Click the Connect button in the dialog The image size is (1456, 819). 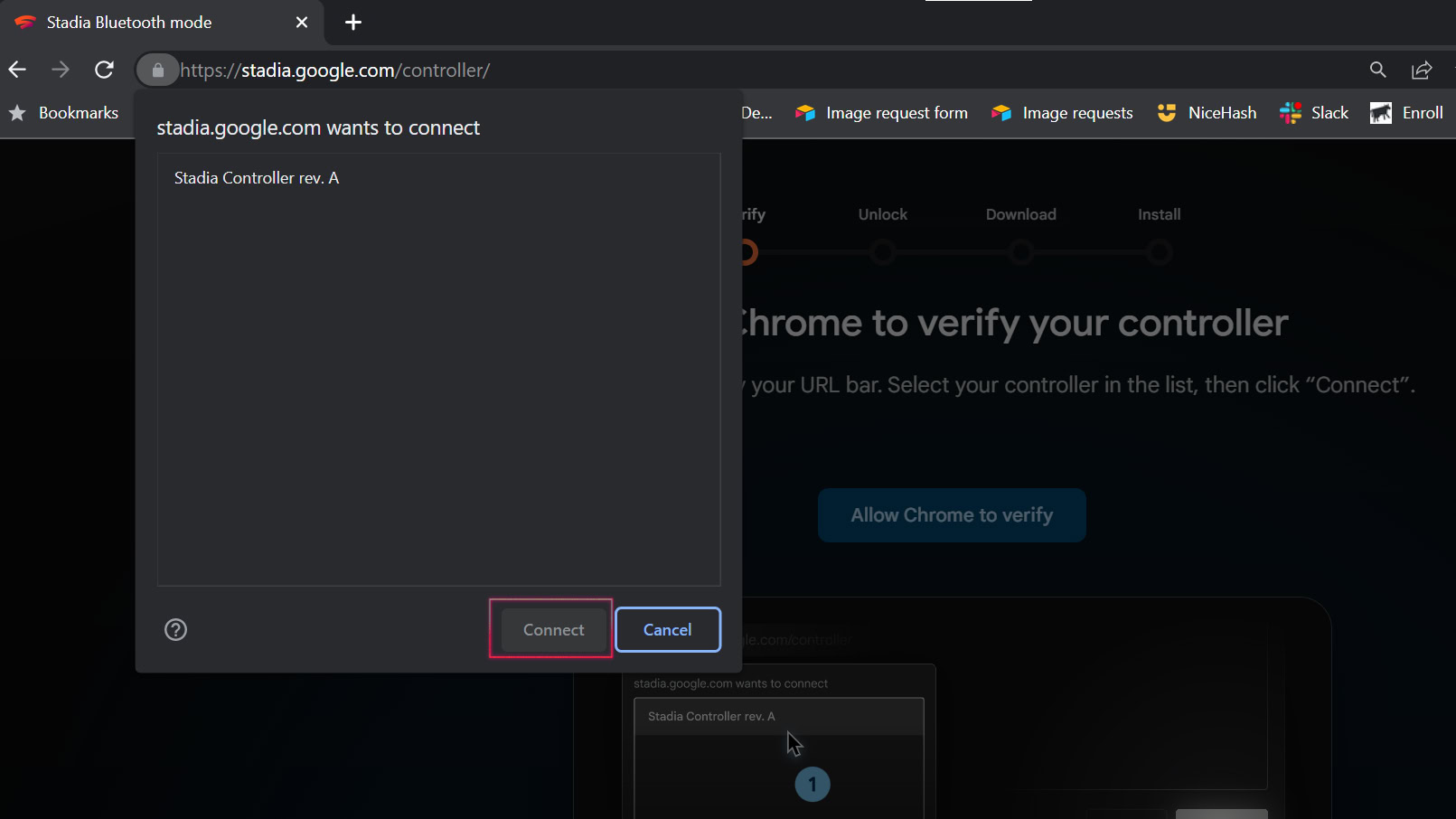[553, 630]
